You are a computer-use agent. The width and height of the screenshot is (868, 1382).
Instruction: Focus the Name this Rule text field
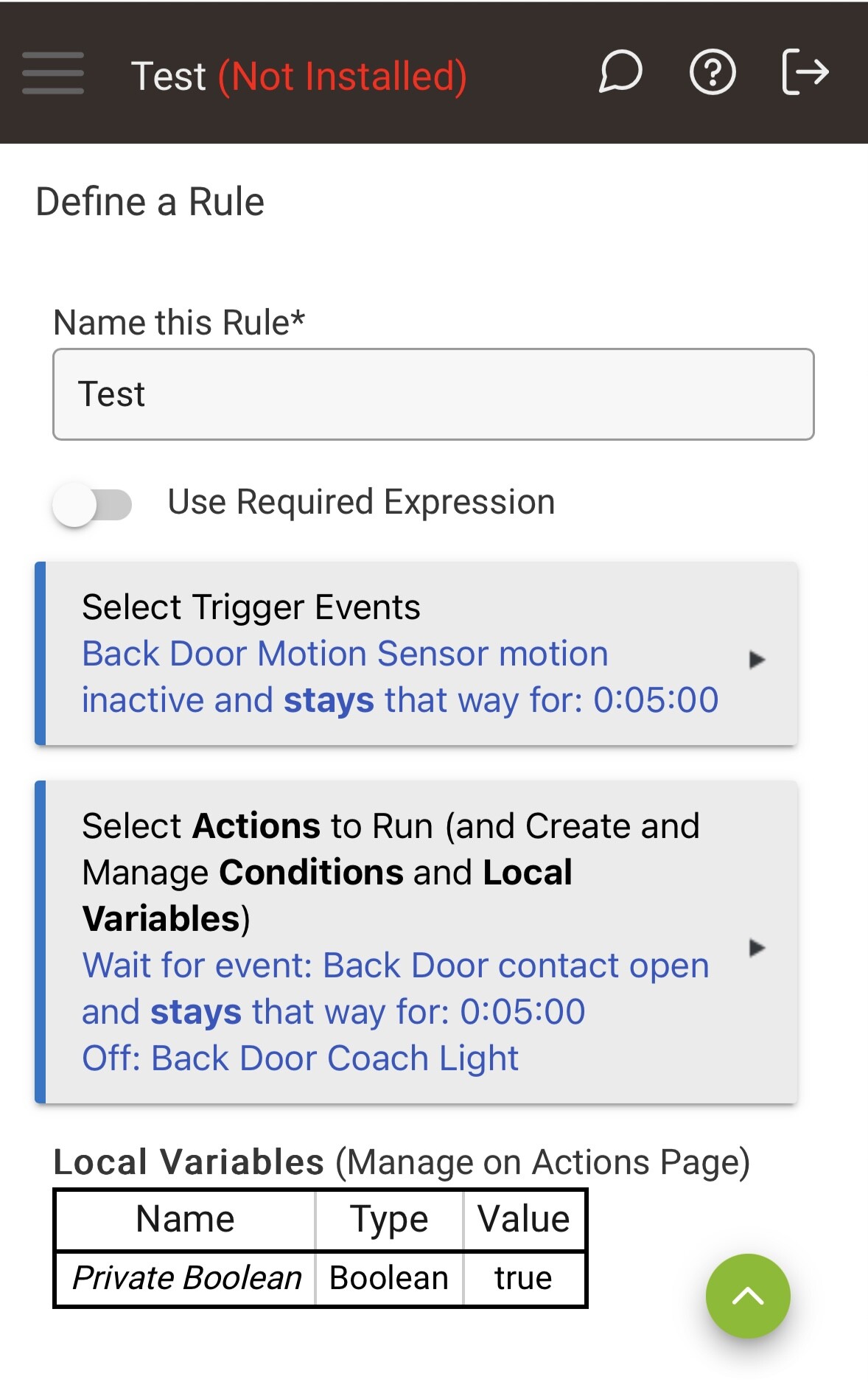[433, 394]
